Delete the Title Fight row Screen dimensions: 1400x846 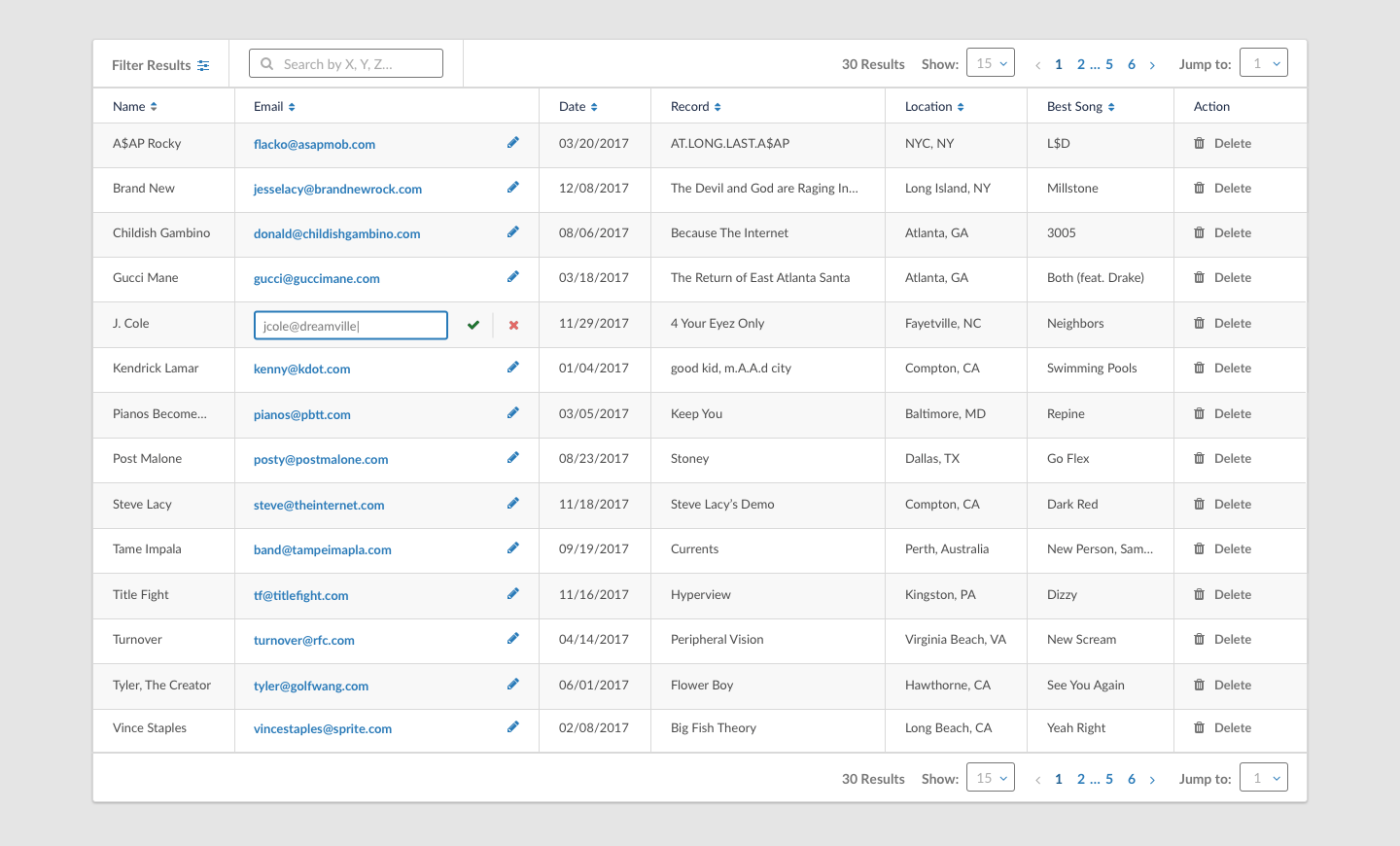[x=1222, y=594]
